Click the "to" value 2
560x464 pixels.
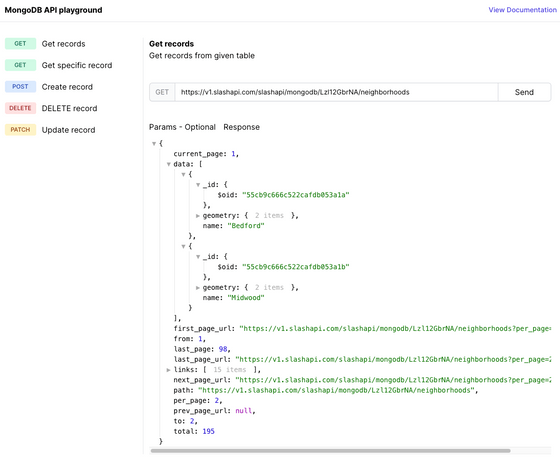pos(192,421)
